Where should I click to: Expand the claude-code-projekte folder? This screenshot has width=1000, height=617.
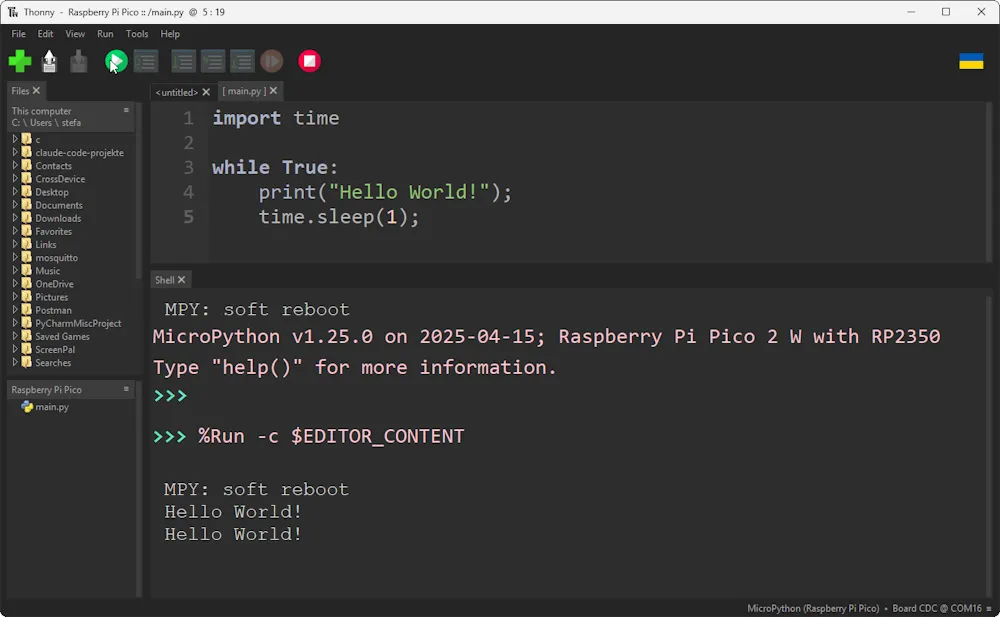point(15,152)
